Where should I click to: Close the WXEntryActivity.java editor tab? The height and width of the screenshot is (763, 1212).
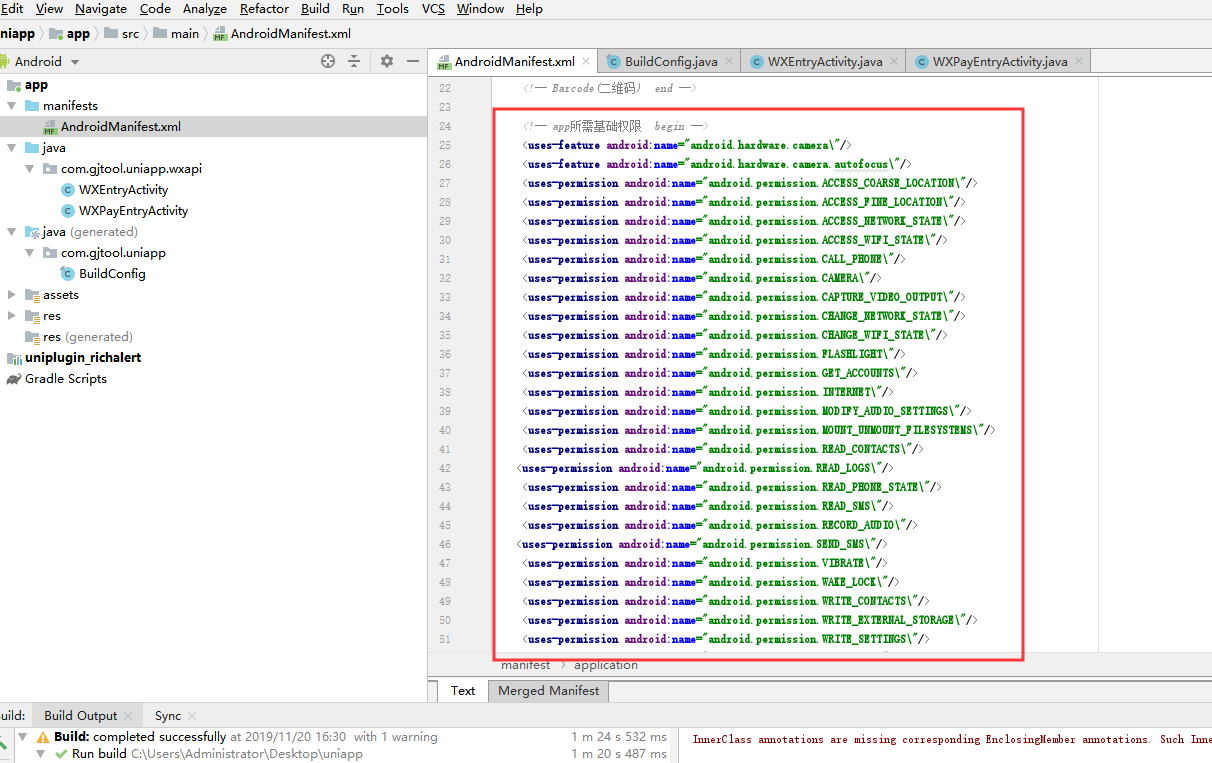[894, 61]
